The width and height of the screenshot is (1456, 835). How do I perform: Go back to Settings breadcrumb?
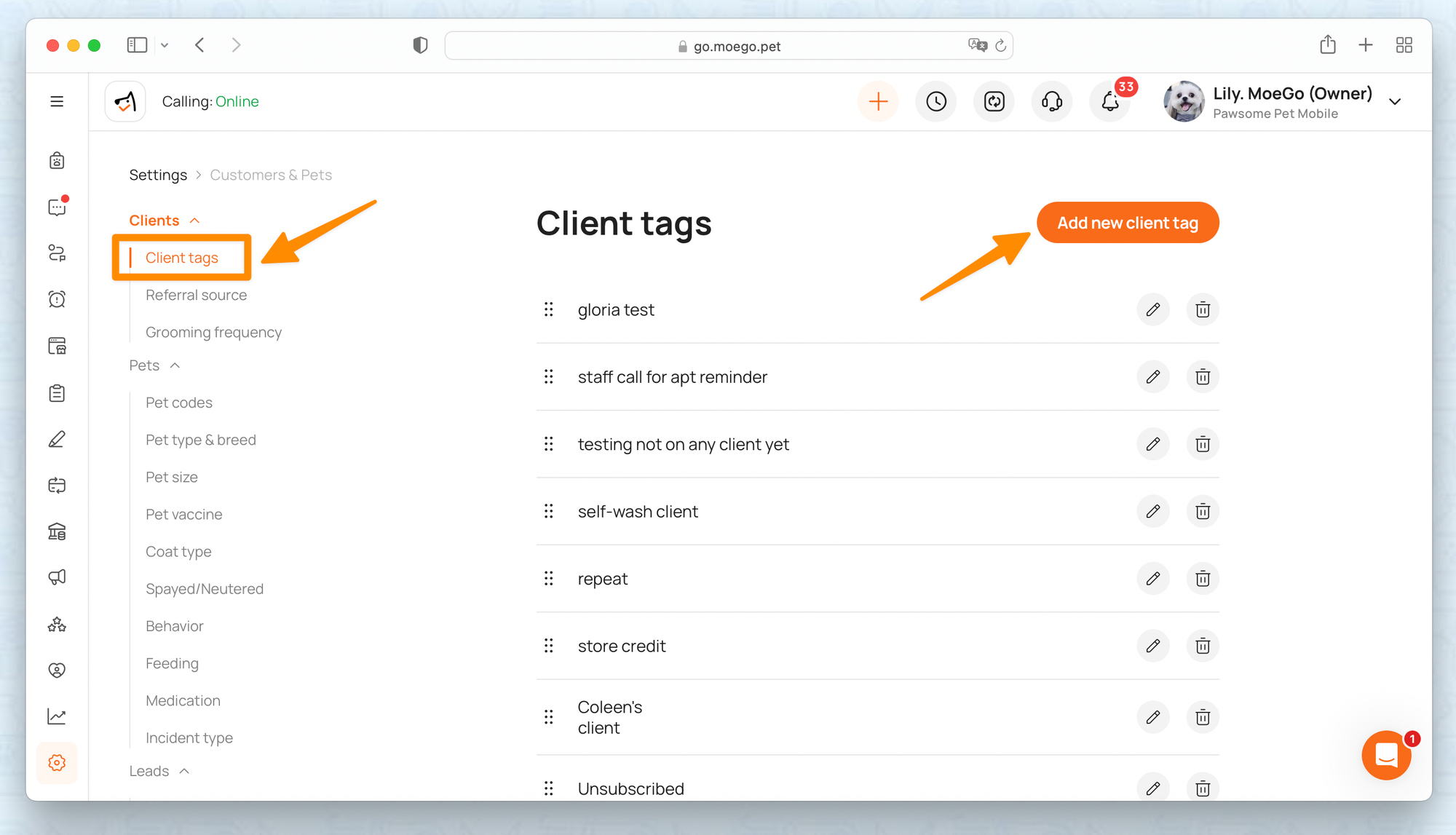pyautogui.click(x=158, y=175)
